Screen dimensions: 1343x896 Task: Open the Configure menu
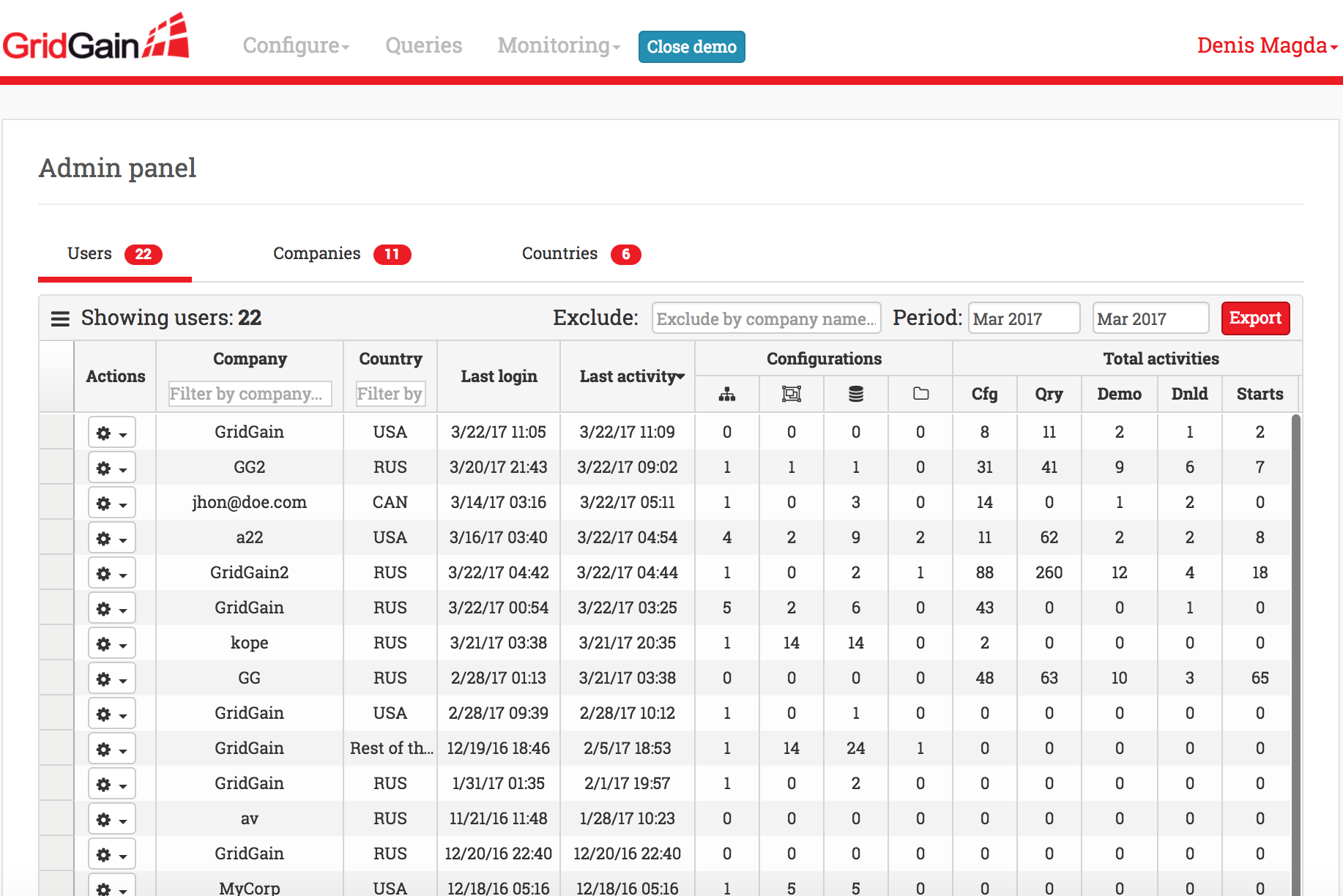point(296,45)
